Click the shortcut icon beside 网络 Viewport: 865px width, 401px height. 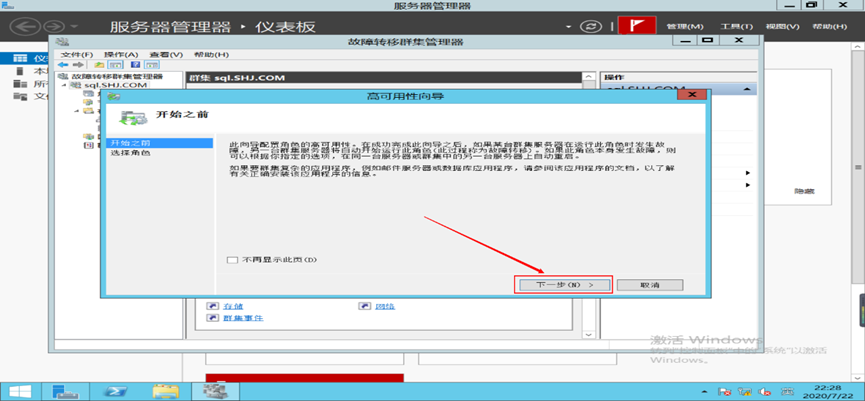[364, 306]
